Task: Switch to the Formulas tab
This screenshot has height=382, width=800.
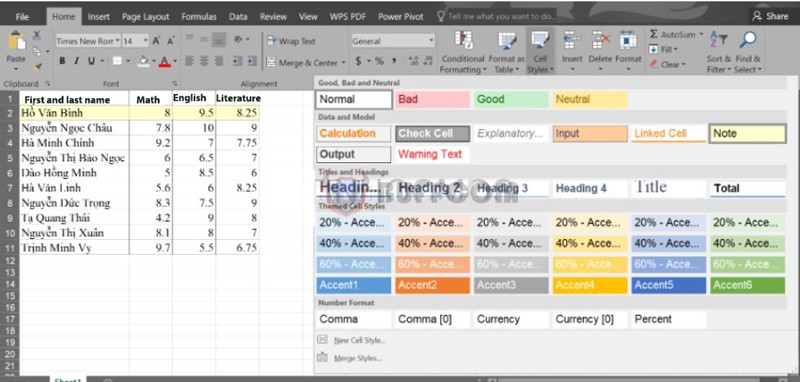Action: 199,17
